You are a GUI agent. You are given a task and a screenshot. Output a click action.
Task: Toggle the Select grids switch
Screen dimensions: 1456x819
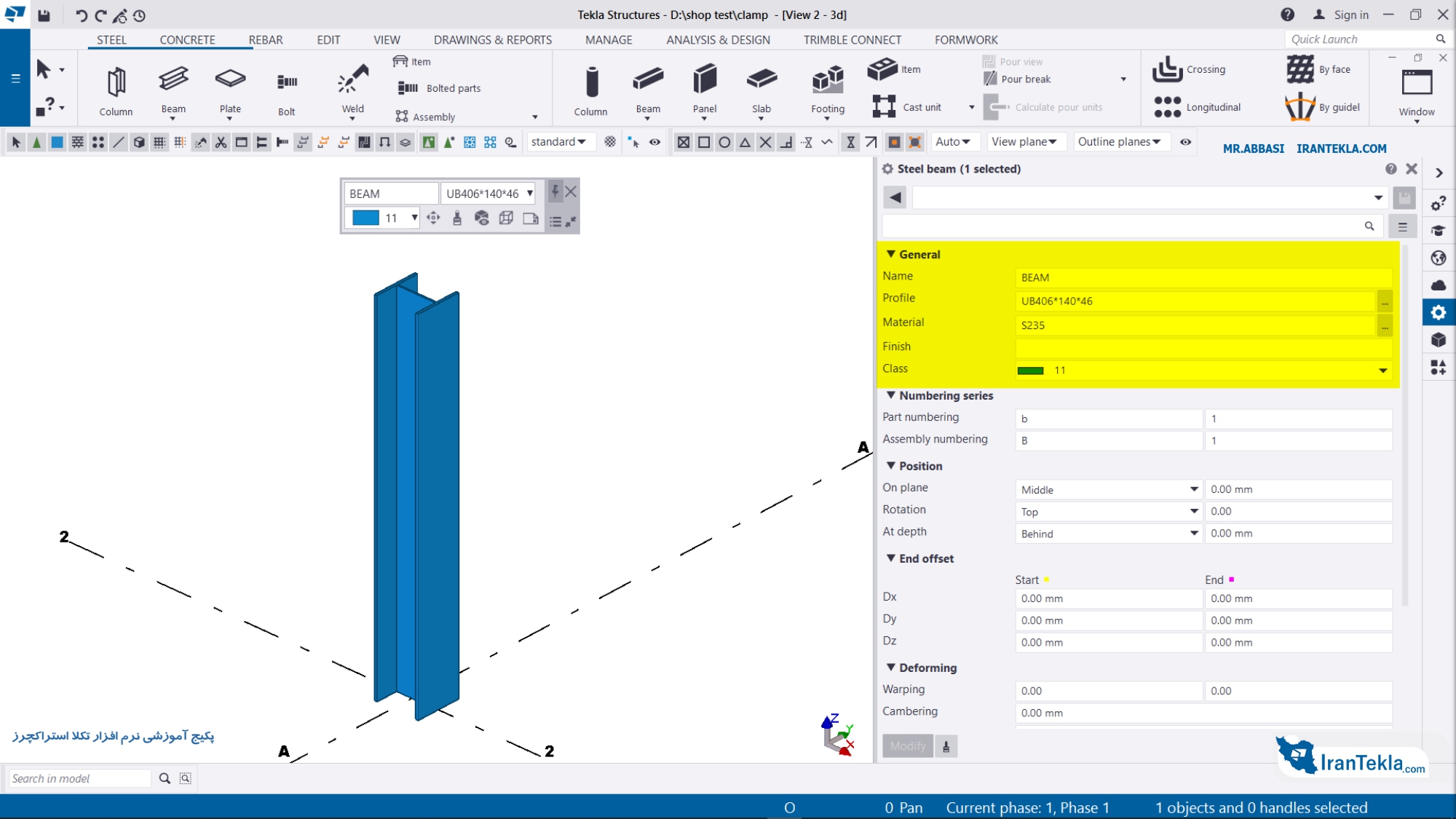pos(159,142)
